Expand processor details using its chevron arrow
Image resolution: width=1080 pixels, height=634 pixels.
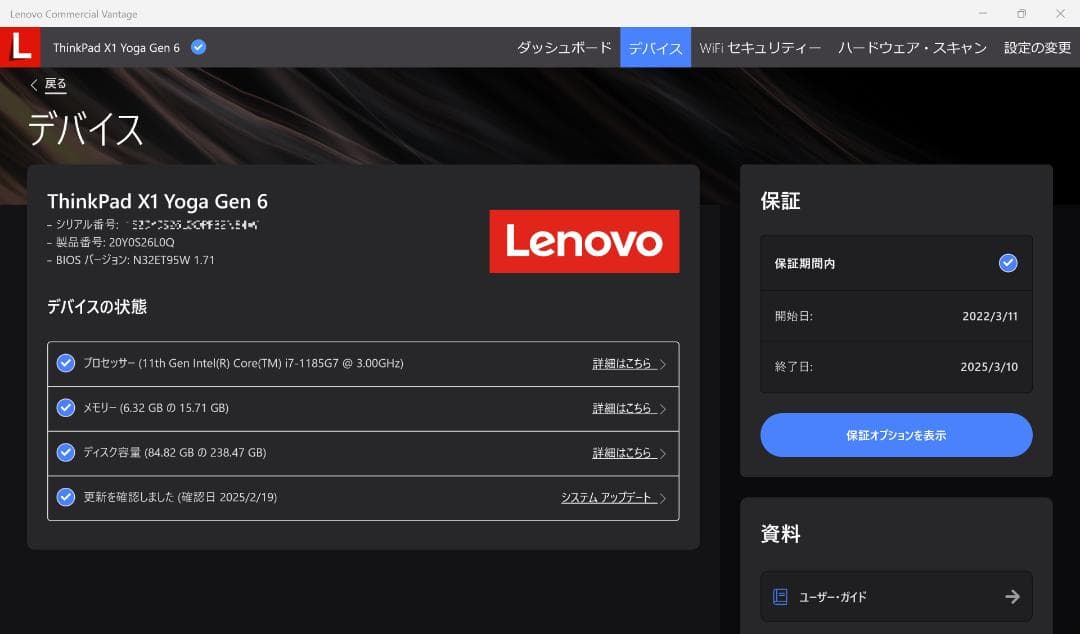pyautogui.click(x=665, y=363)
